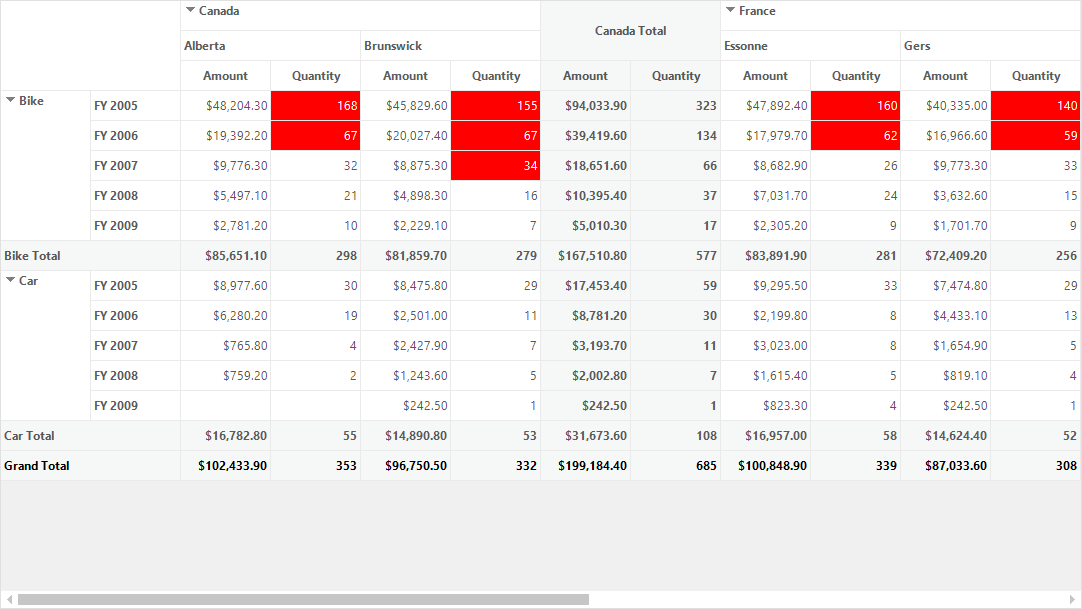Click the $167,510.80 Bike Total cell
1082x609 pixels.
click(585, 256)
